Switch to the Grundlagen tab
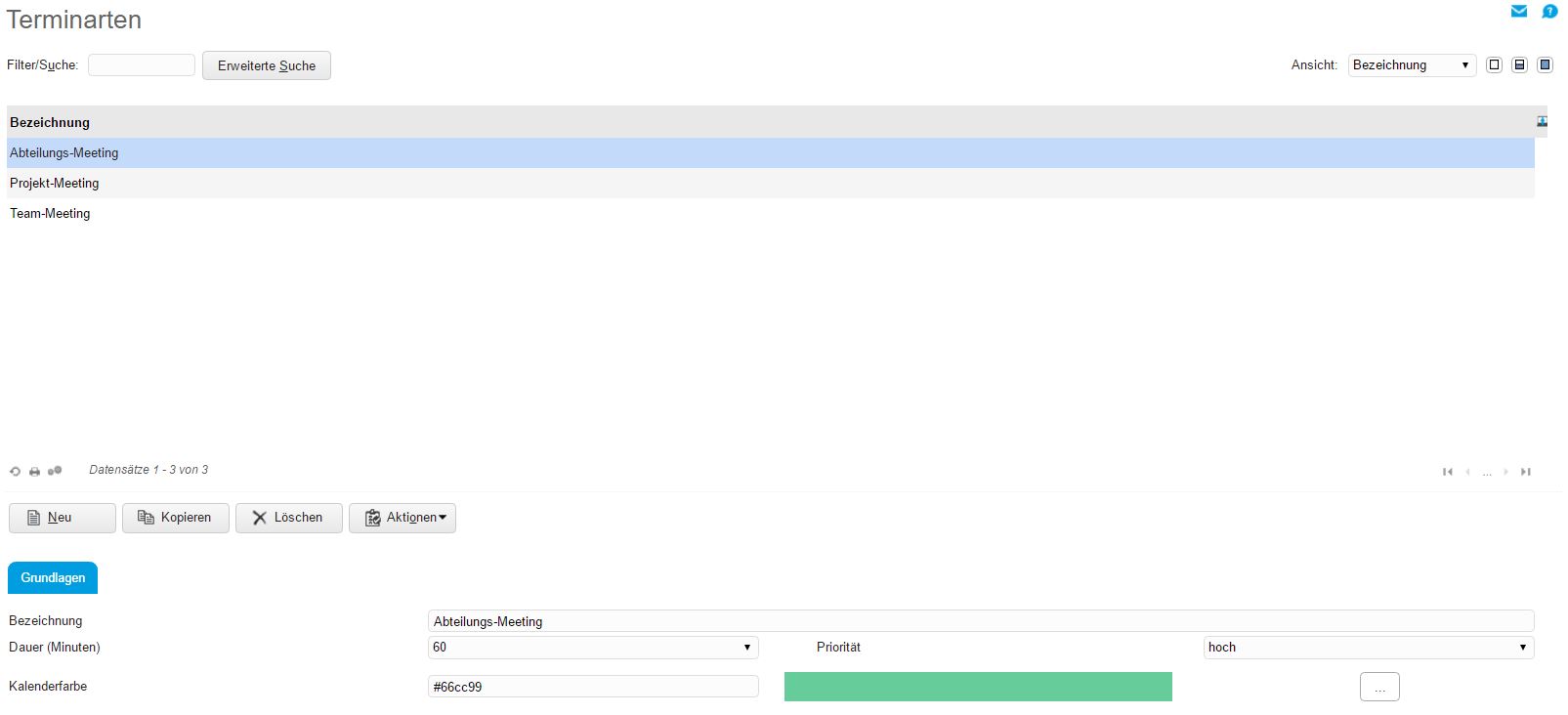 [53, 578]
